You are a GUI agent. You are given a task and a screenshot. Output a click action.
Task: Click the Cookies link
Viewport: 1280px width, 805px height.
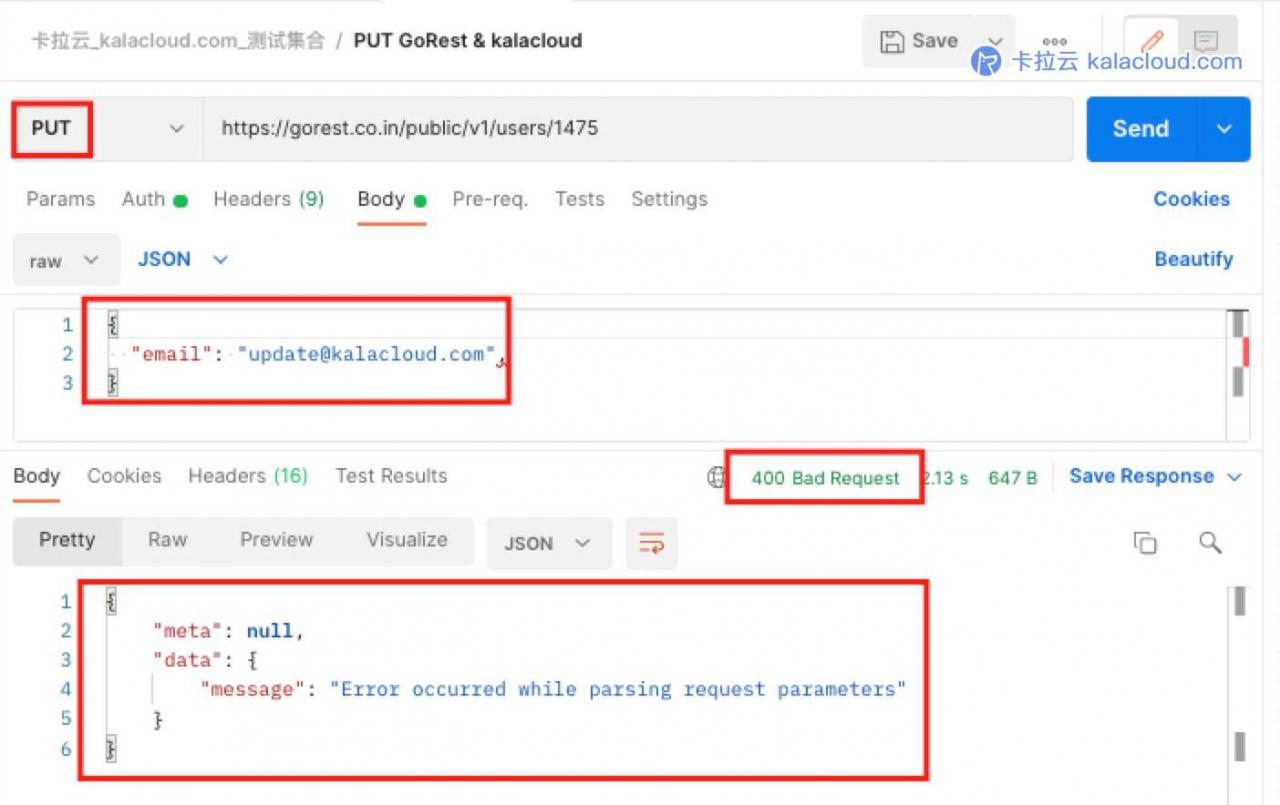pyautogui.click(x=1191, y=199)
